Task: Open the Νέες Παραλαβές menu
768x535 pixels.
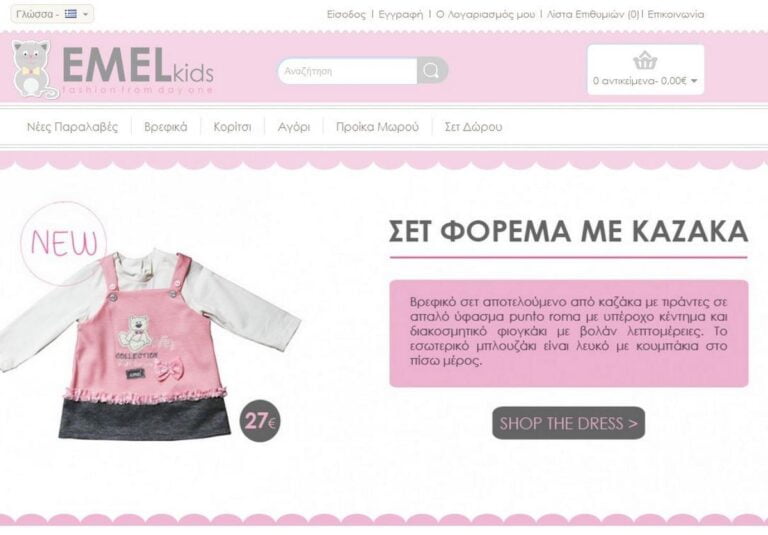Action: (x=72, y=127)
